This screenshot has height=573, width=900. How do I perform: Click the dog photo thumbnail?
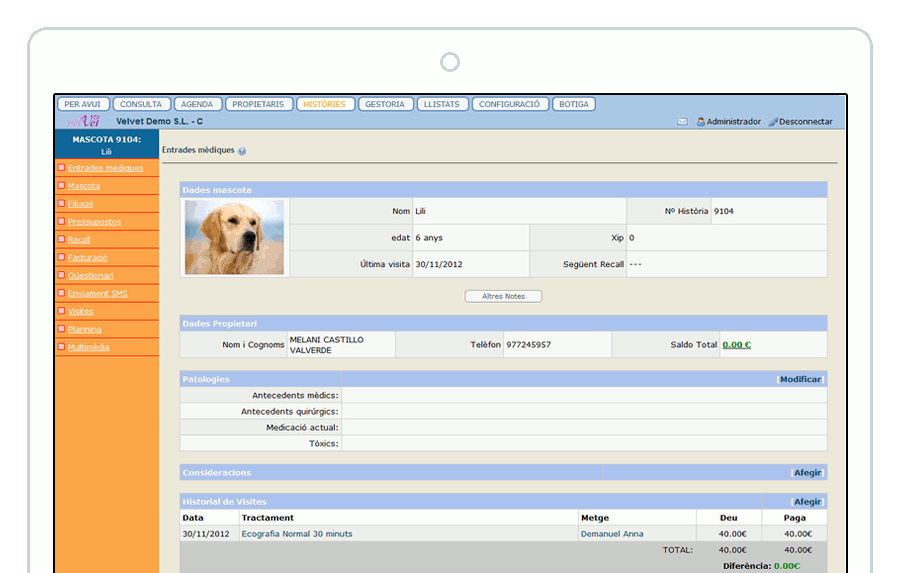(x=235, y=237)
